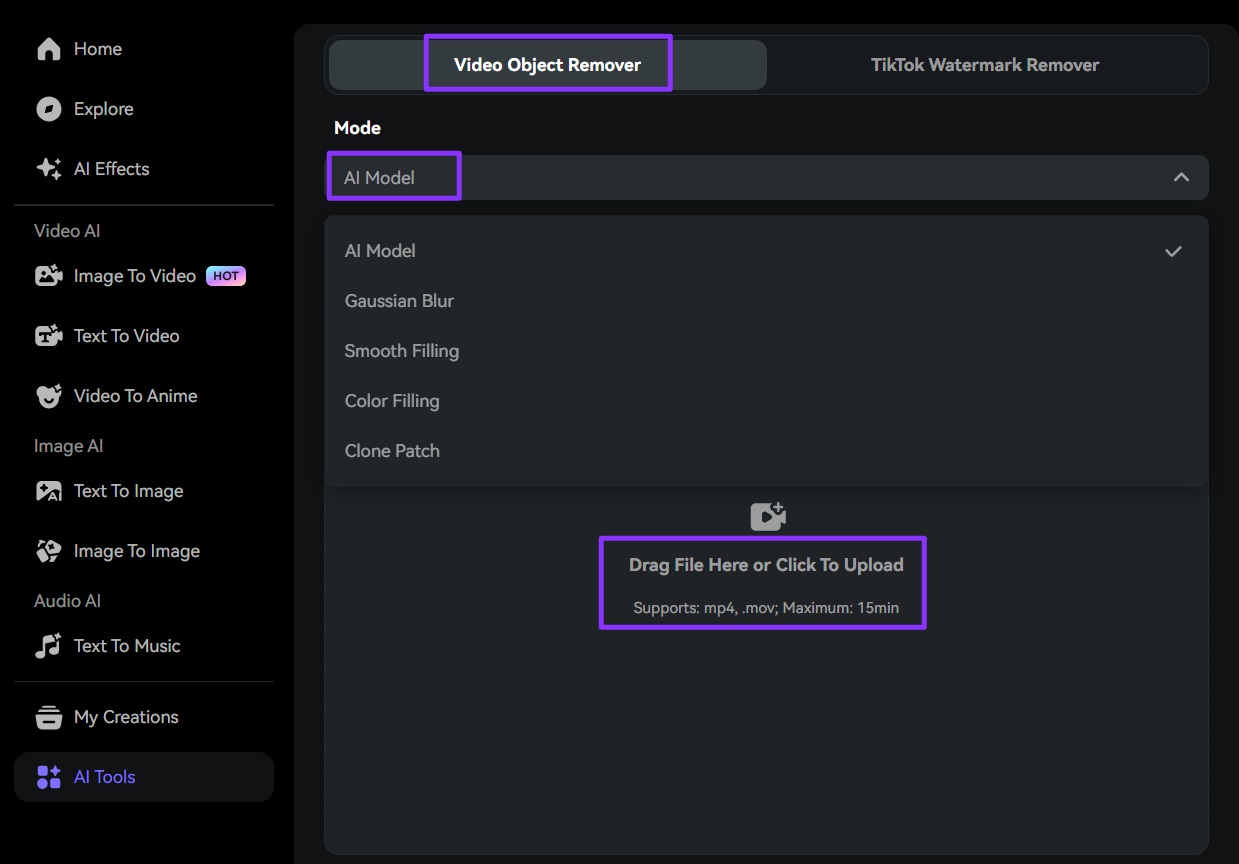The image size is (1239, 864).
Task: Click the video upload camera icon
Action: click(x=767, y=516)
